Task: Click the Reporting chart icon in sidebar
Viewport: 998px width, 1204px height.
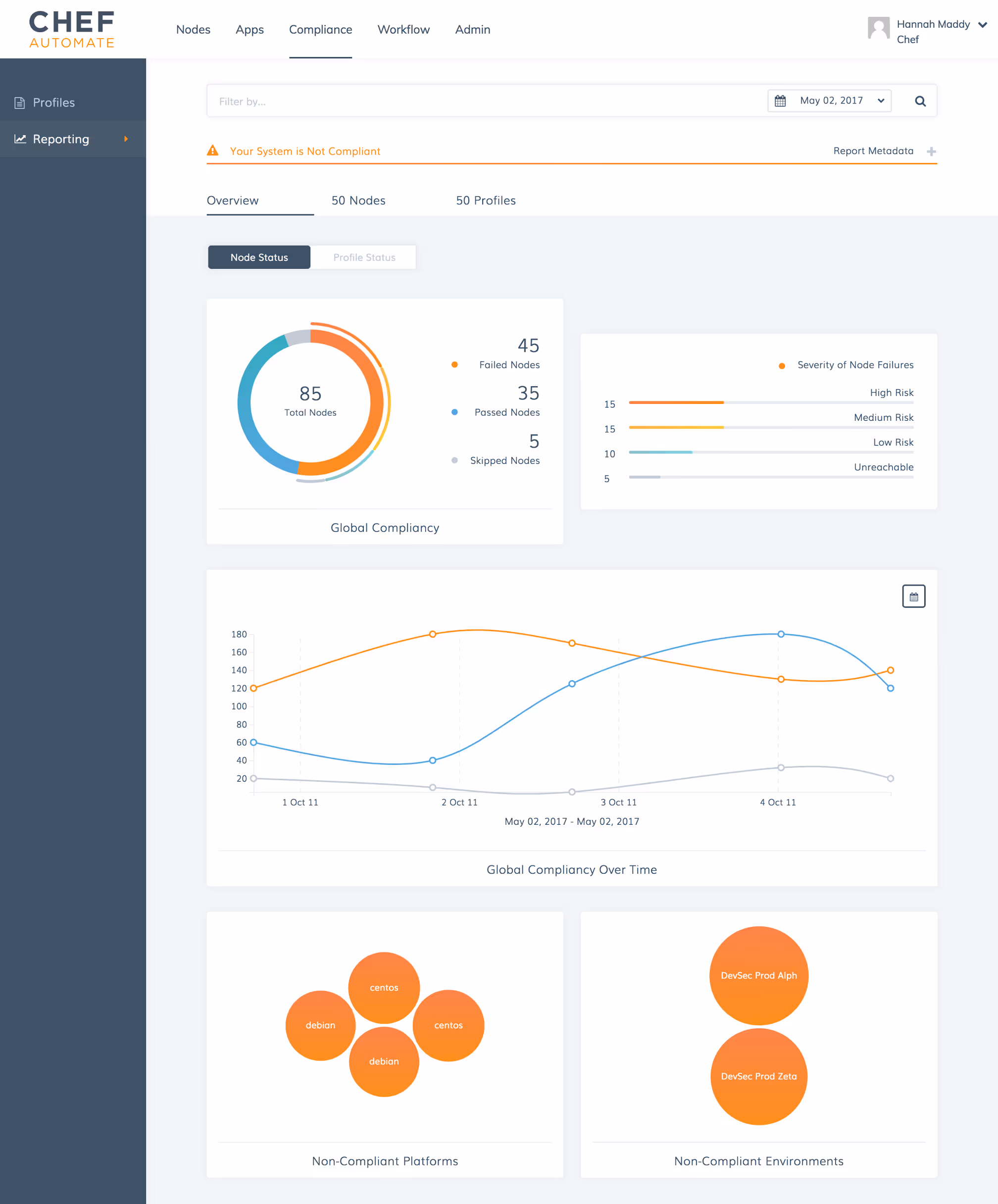Action: pyautogui.click(x=20, y=139)
